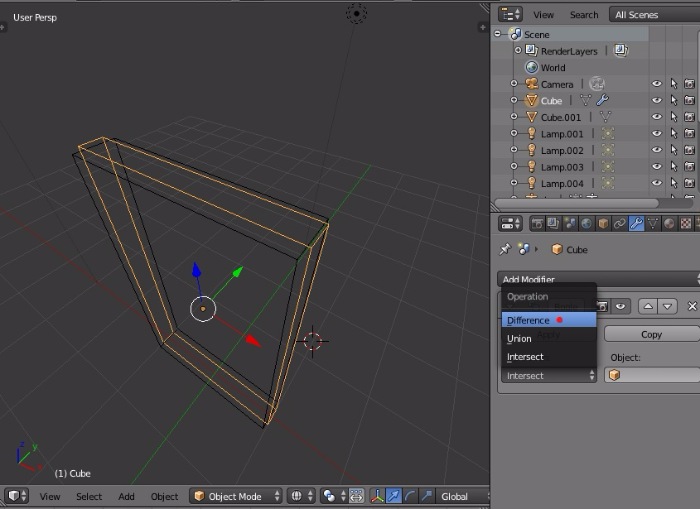Open the Modifiers tab wrench icon
The height and width of the screenshot is (509, 700).
tap(636, 223)
